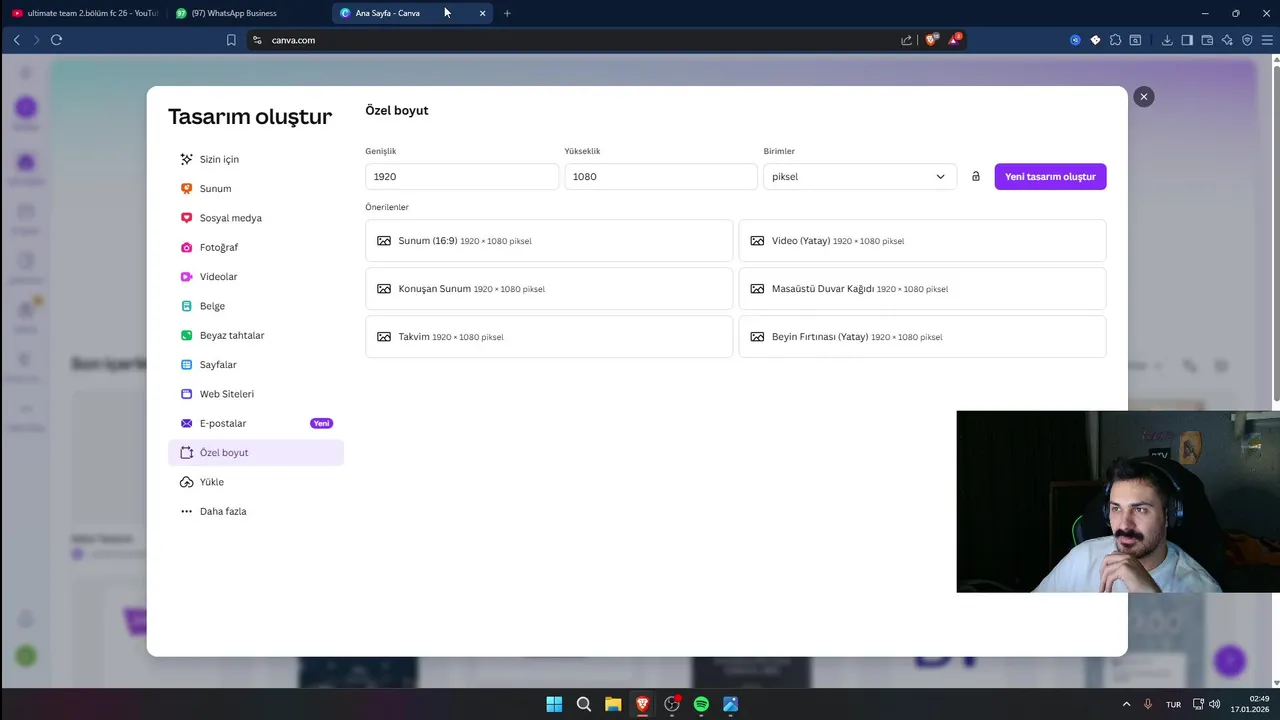
Task: Switch to the YouTube browser tab
Action: [x=84, y=13]
